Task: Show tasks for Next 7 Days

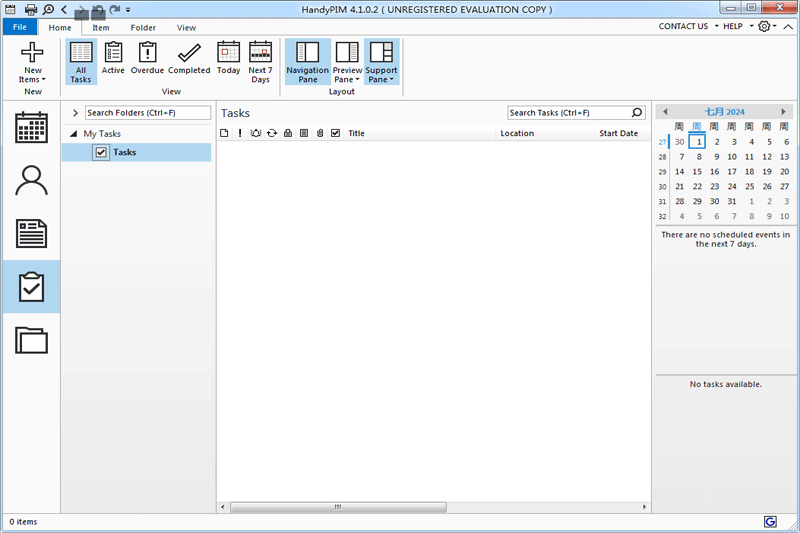Action: click(x=260, y=62)
